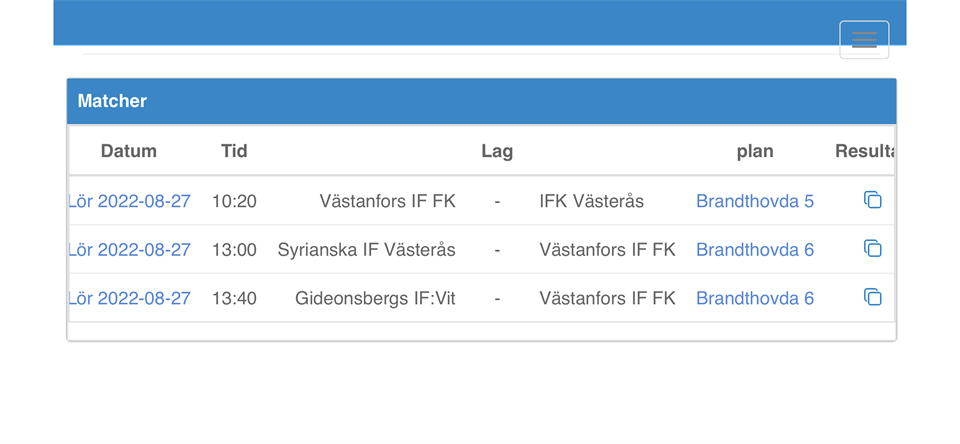Select IFK Västerås team cell
The height and width of the screenshot is (444, 960).
click(x=591, y=201)
